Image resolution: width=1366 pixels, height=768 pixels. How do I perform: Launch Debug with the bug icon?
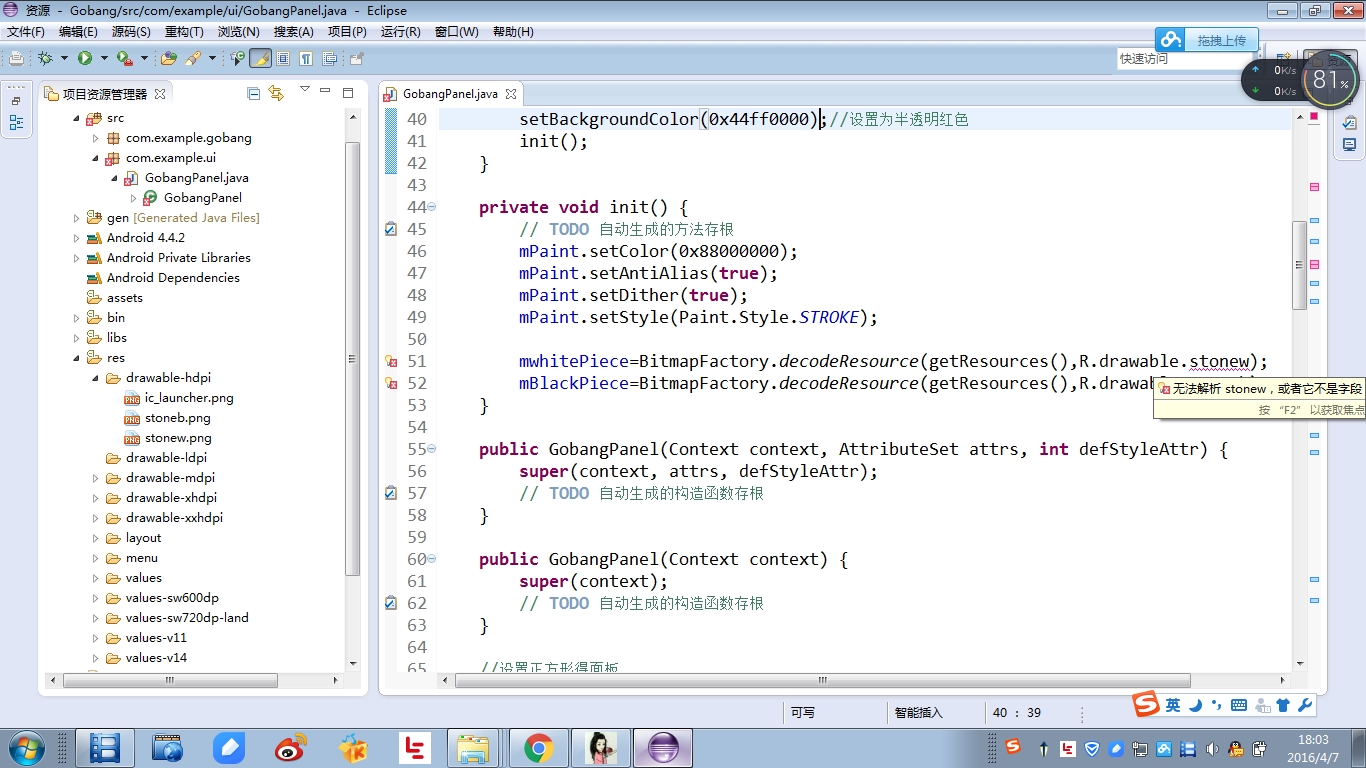click(46, 58)
